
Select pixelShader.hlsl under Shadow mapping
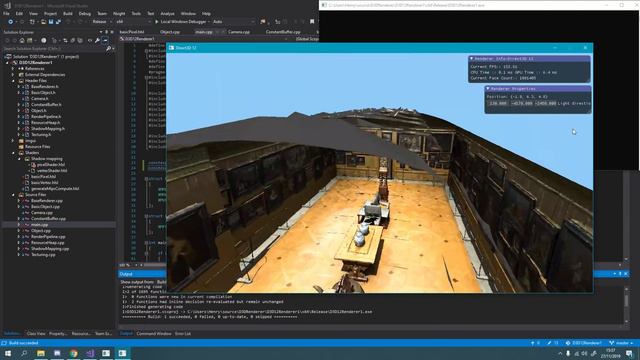[51, 164]
